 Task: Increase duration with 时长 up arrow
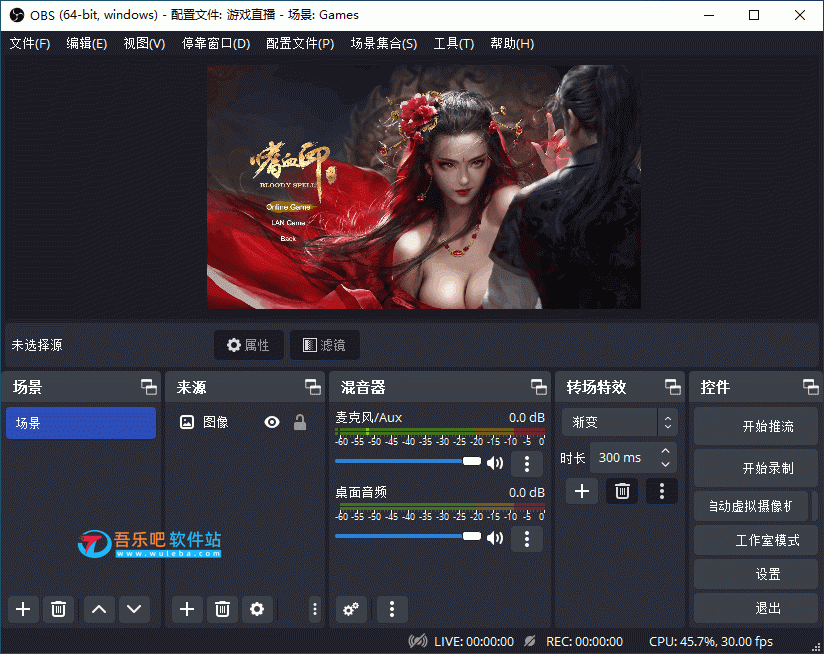(665, 451)
